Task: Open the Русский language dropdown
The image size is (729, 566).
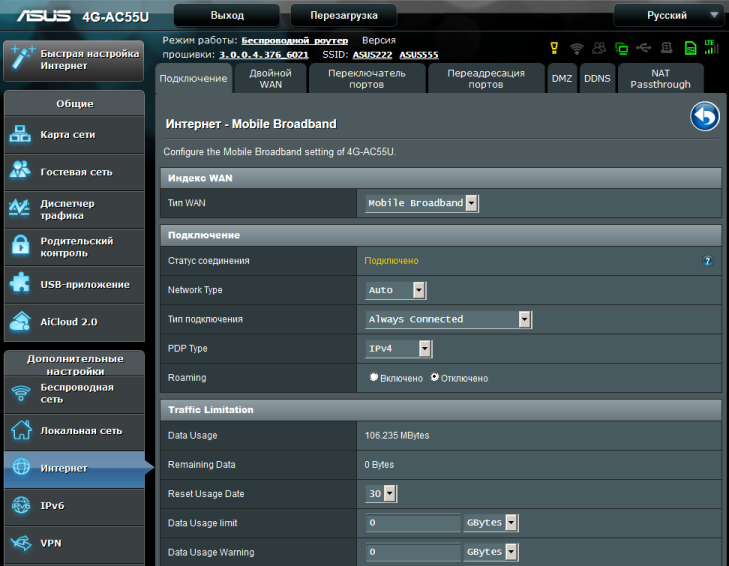Action: (668, 15)
